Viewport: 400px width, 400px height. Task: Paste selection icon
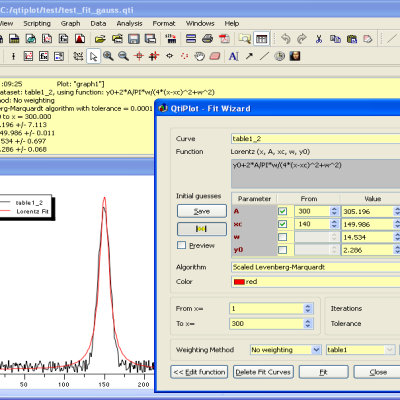tap(352, 39)
